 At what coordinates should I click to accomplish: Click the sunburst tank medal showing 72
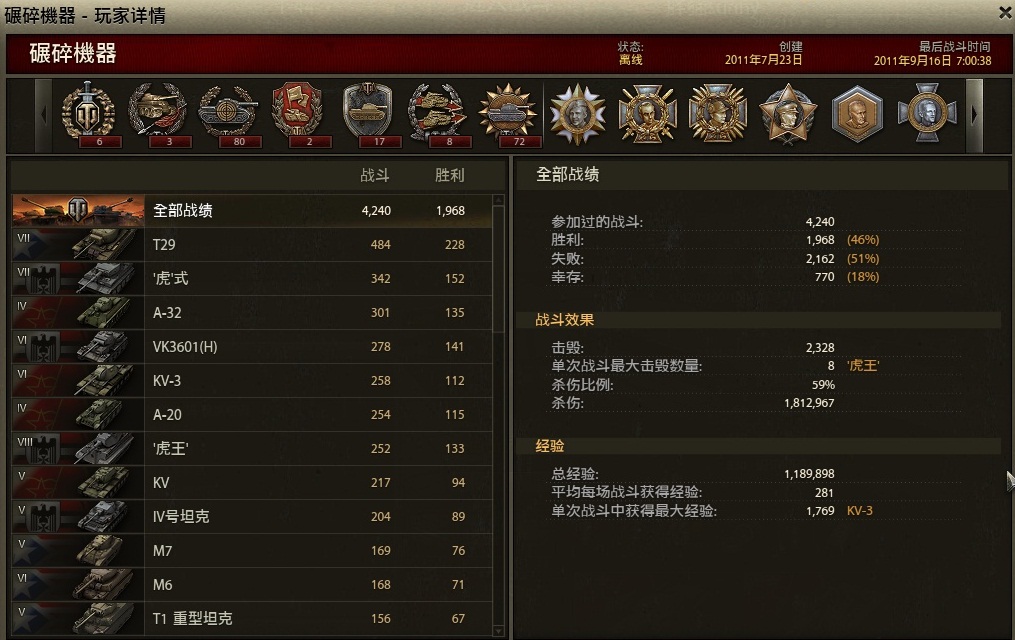pos(508,115)
